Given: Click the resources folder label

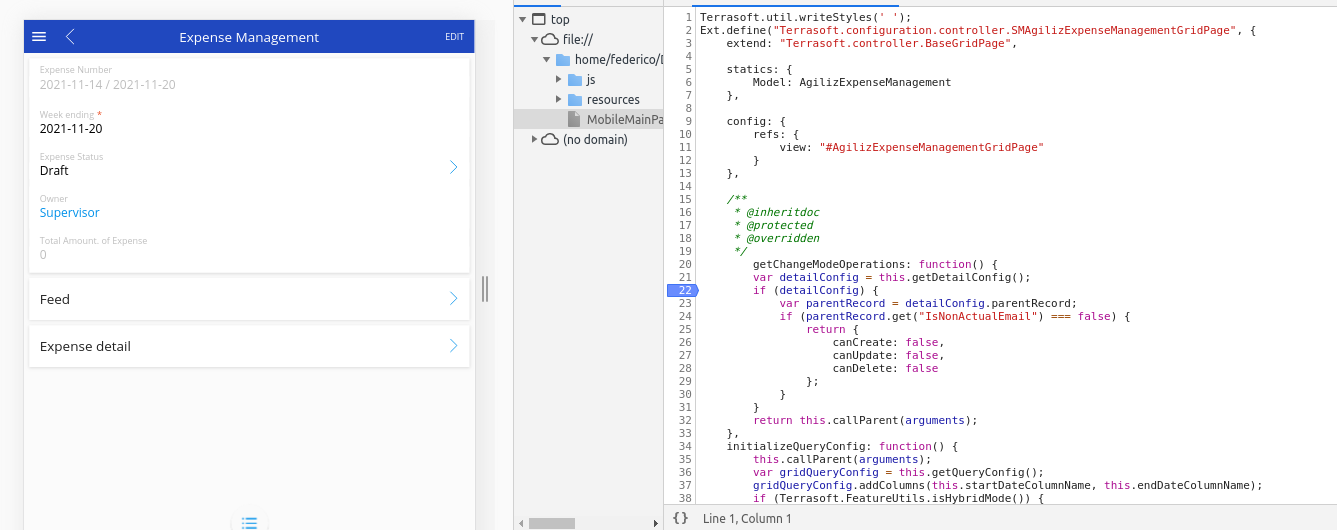Looking at the screenshot, I should tap(613, 99).
